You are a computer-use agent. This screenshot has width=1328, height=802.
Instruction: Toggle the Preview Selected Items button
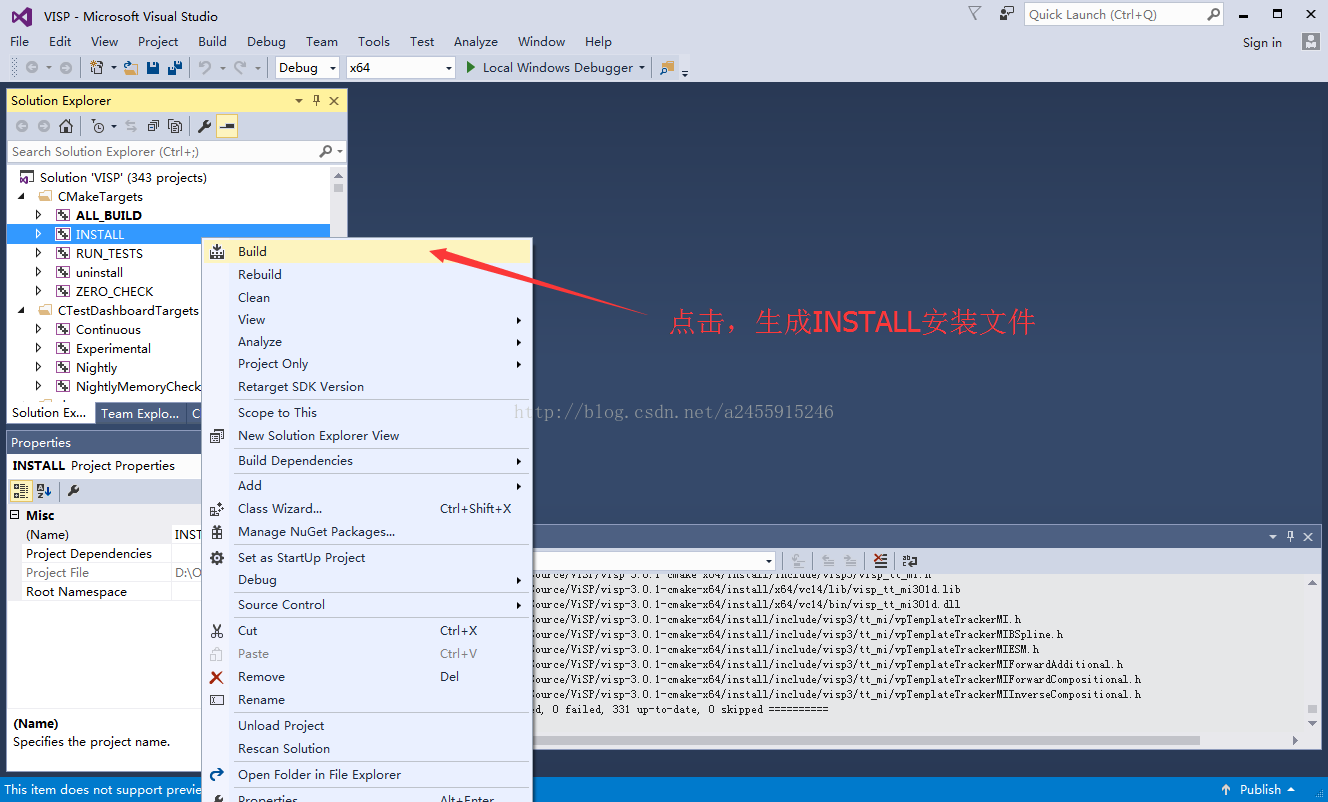pos(227,126)
